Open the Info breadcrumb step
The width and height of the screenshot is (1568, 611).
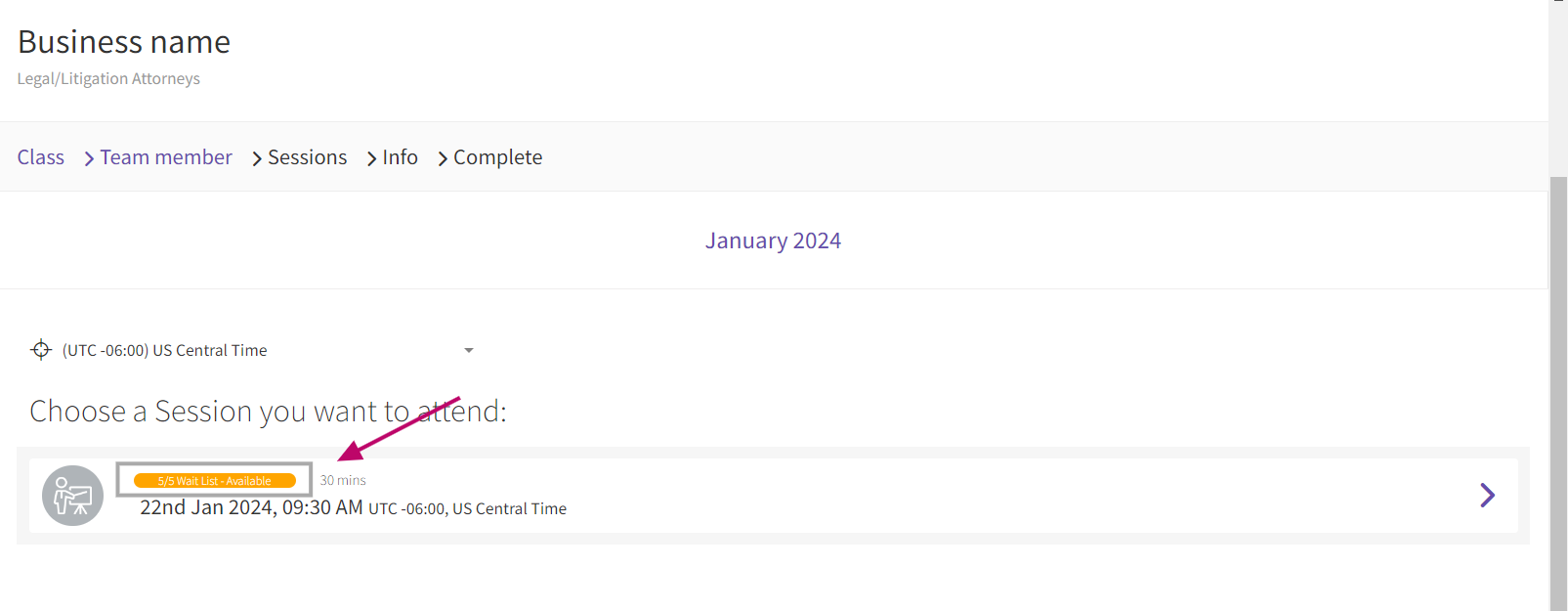400,157
